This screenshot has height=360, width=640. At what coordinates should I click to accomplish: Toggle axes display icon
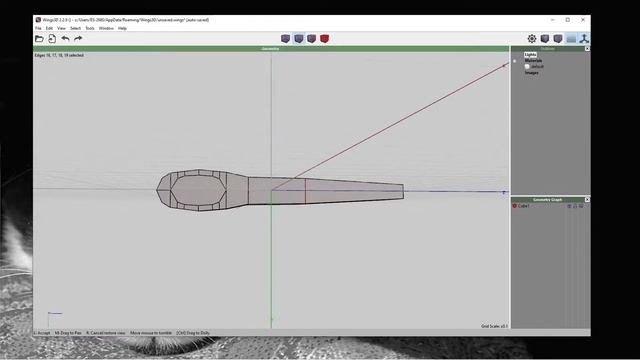(584, 39)
